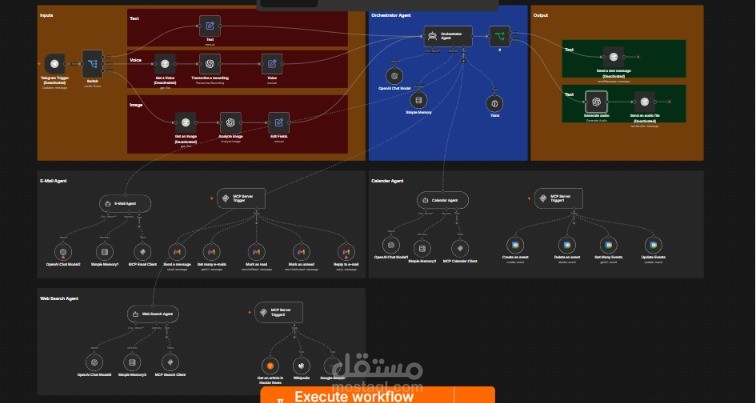
Task: Select the Get a Voice node
Action: point(165,64)
